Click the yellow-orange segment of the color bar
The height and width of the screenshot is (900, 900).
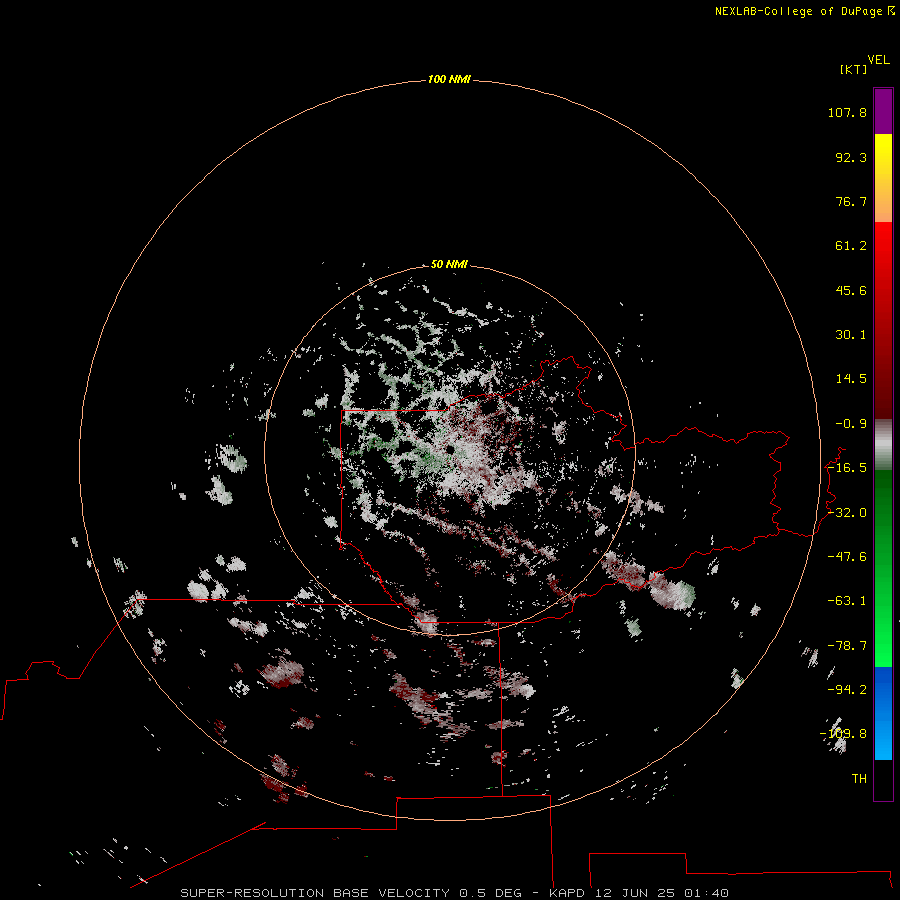[x=883, y=178]
